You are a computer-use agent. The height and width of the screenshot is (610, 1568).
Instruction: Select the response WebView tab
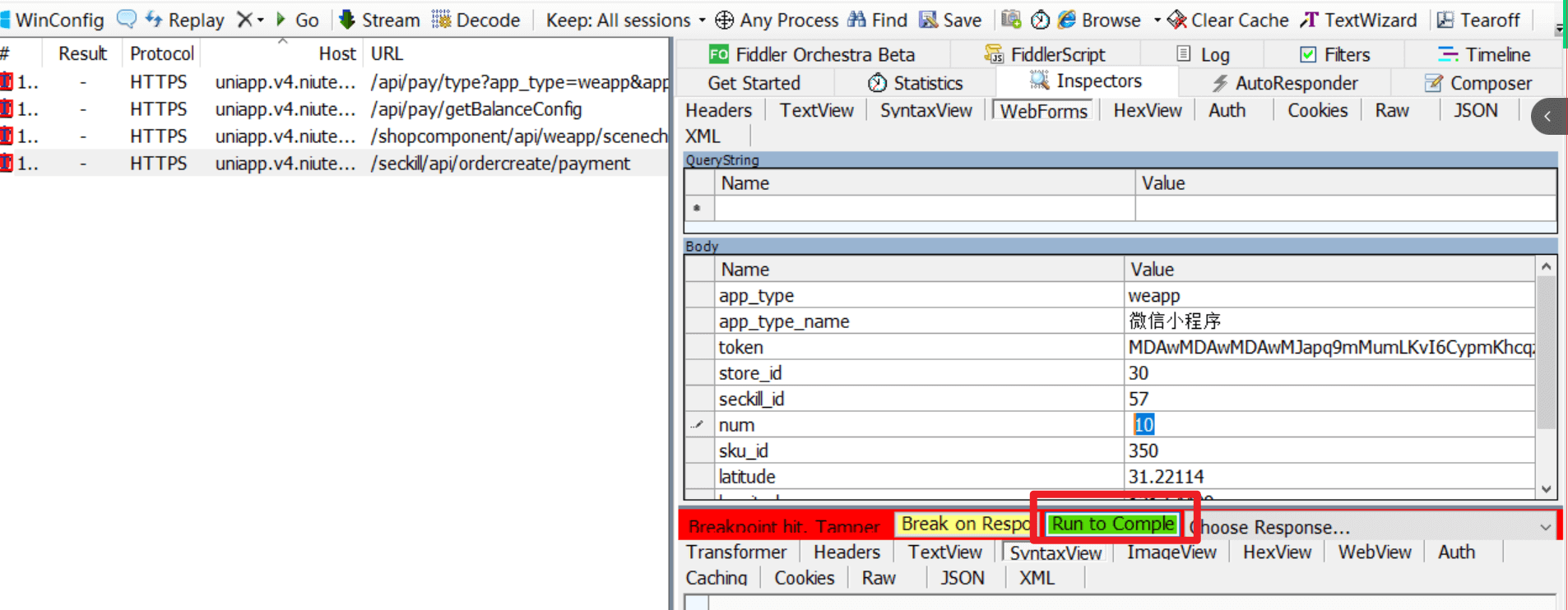[x=1375, y=552]
